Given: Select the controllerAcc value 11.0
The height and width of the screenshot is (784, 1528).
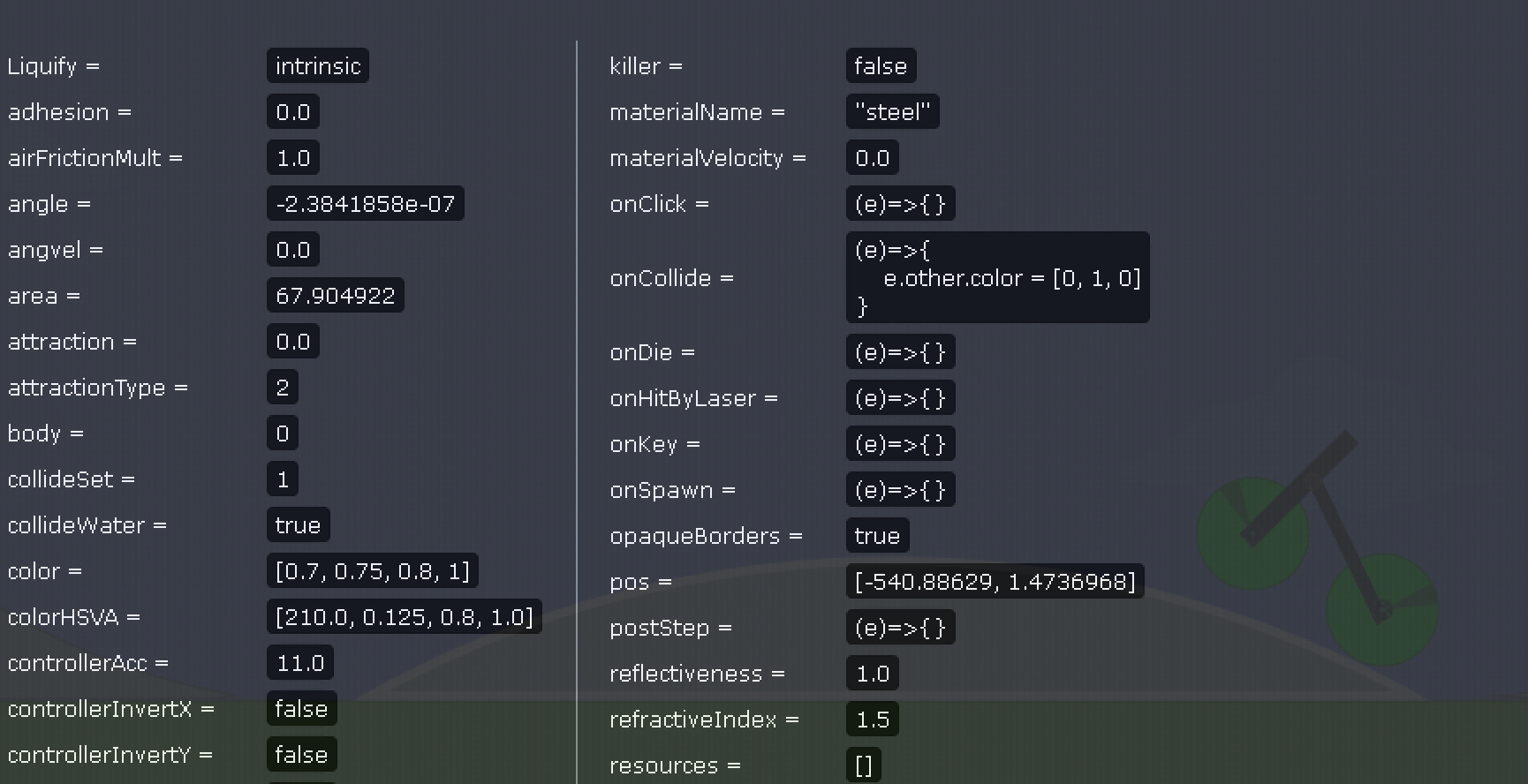Looking at the screenshot, I should pos(300,663).
